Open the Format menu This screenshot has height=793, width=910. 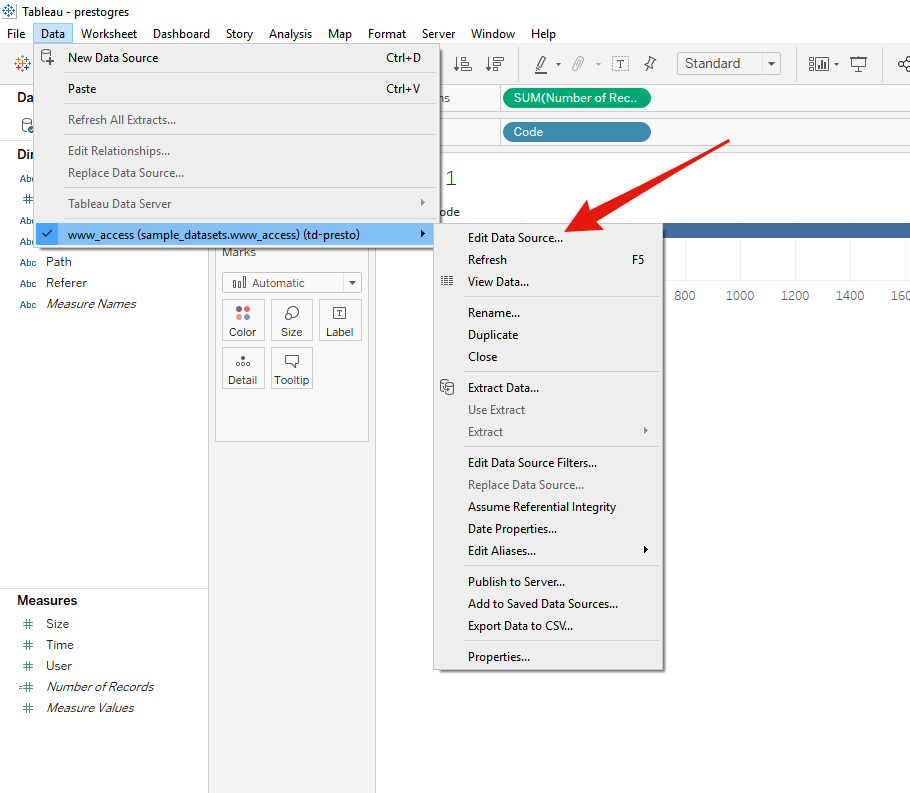click(387, 34)
